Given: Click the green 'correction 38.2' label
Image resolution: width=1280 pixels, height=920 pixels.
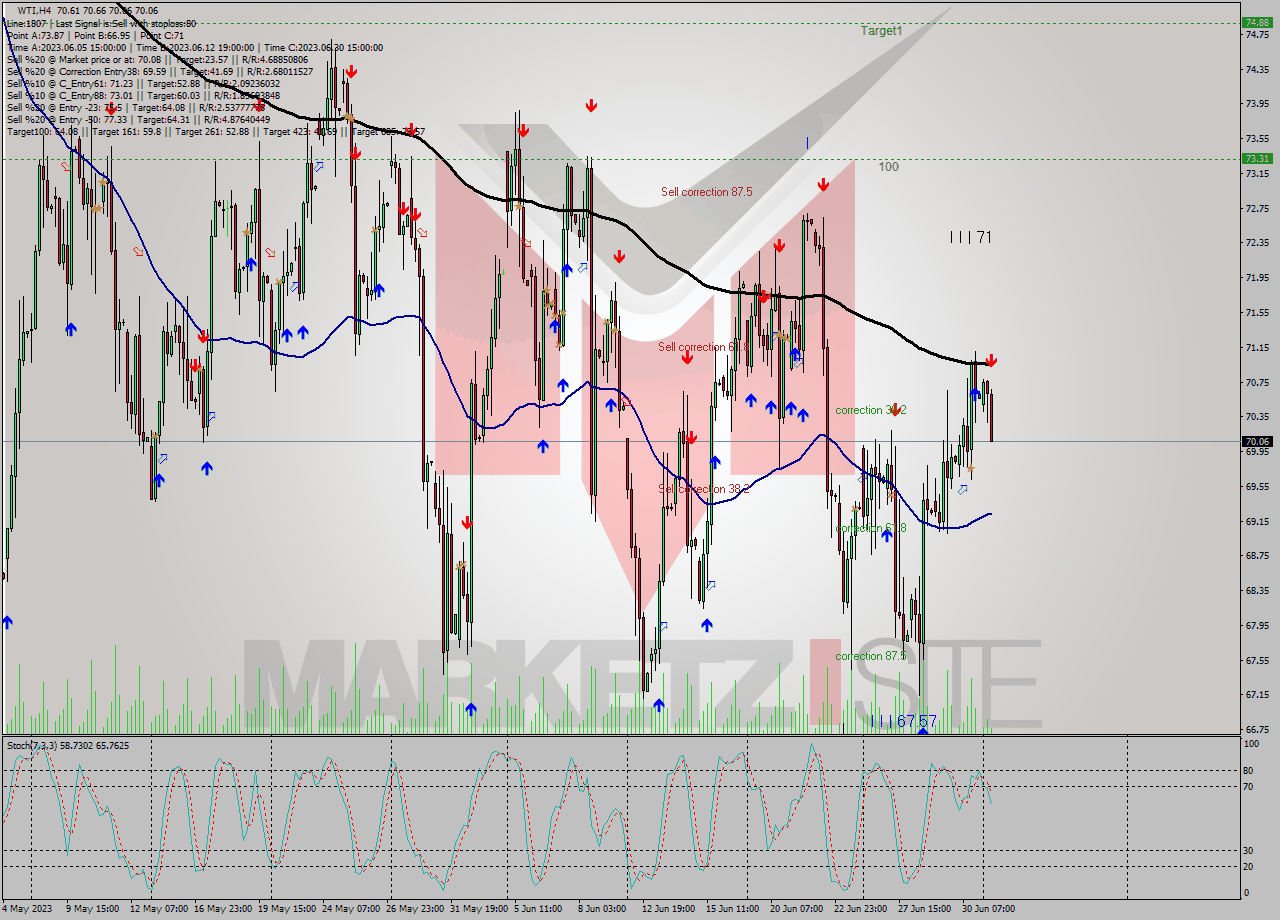Looking at the screenshot, I should [x=871, y=410].
